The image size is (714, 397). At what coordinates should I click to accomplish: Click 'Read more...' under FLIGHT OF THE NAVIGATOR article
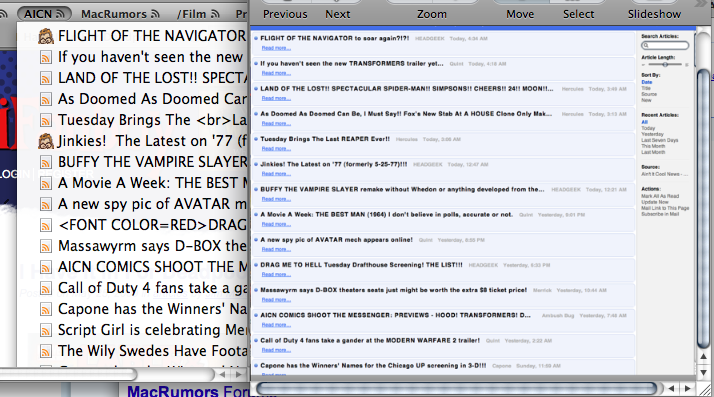click(x=276, y=48)
